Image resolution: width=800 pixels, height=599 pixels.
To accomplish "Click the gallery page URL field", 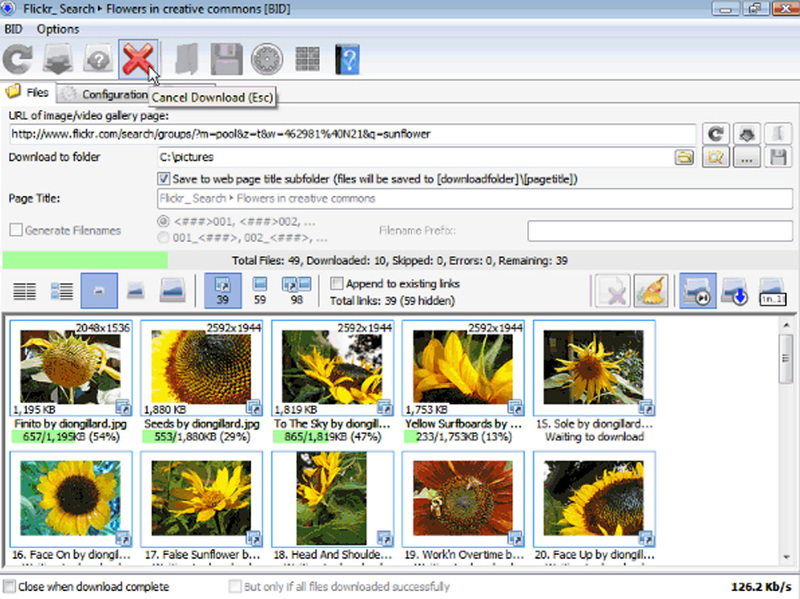I will [x=353, y=134].
